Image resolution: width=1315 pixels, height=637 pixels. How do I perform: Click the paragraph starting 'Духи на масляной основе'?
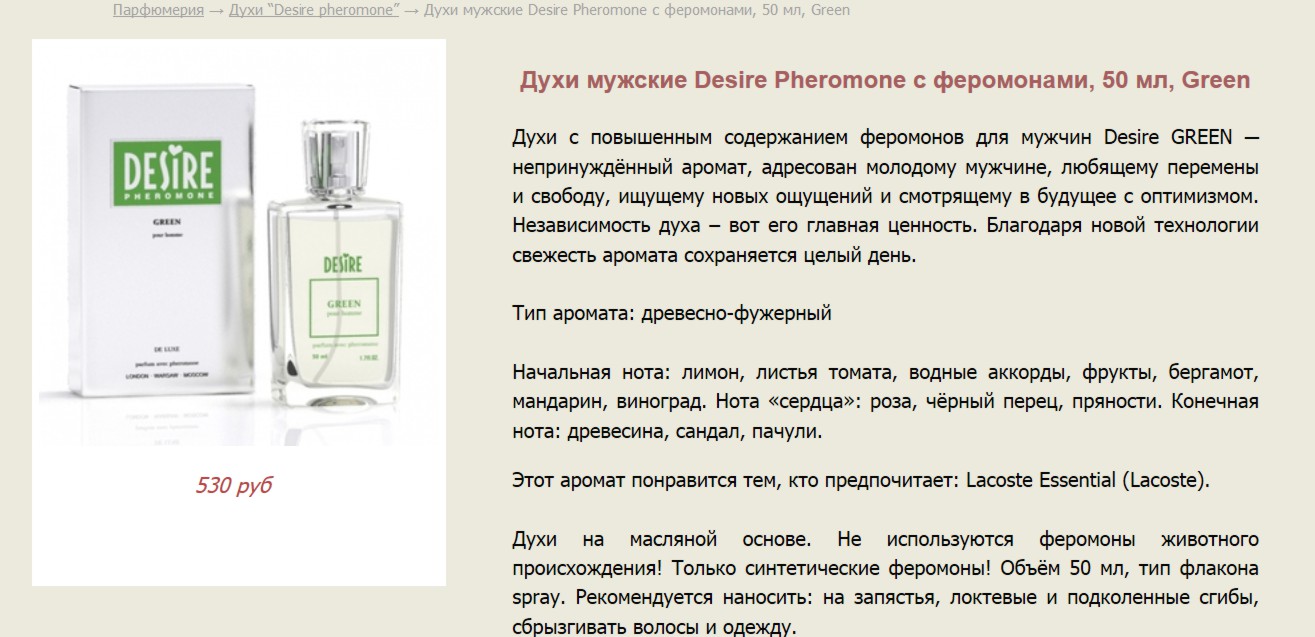coord(885,584)
